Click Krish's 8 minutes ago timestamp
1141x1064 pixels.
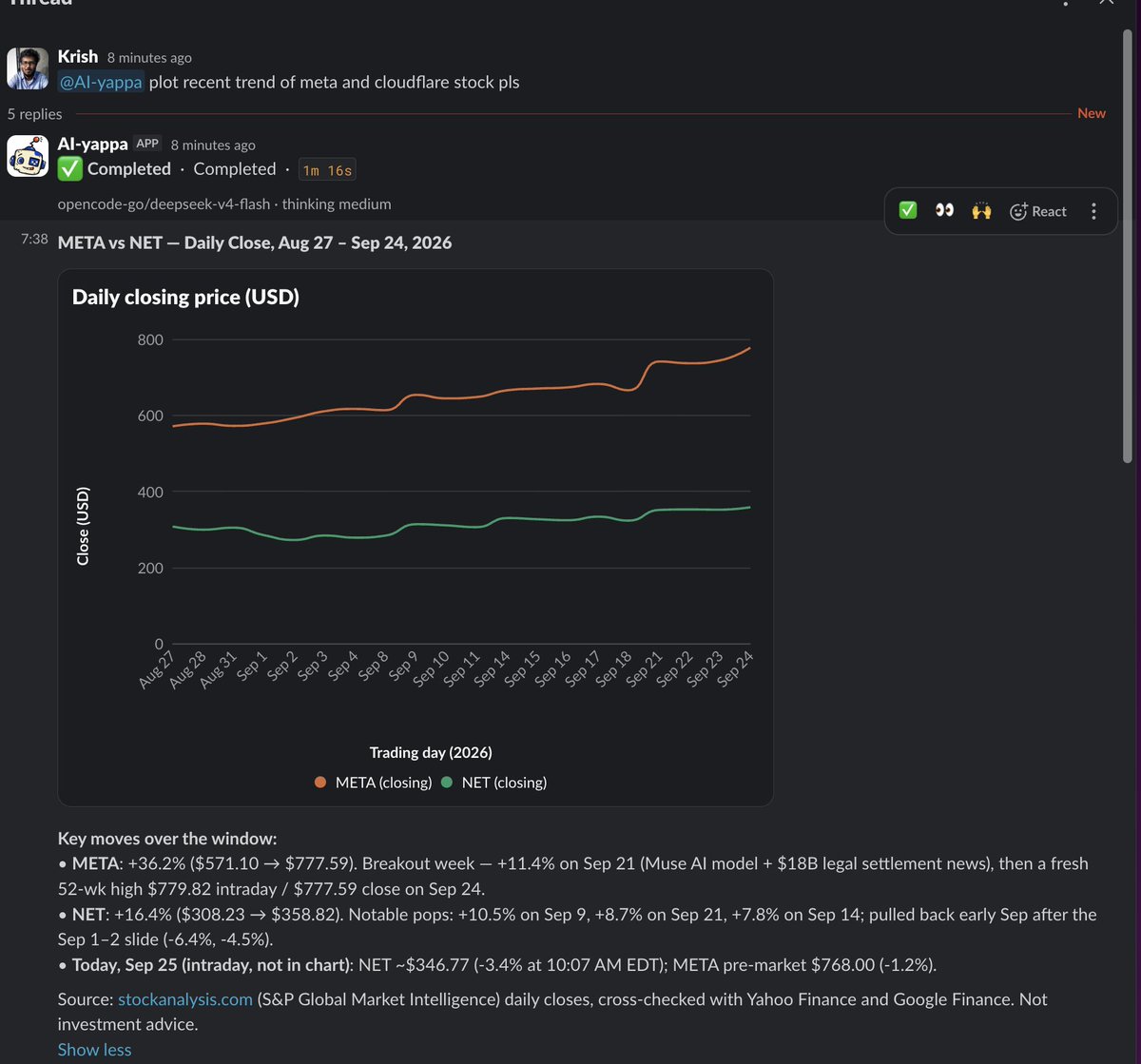pos(149,58)
